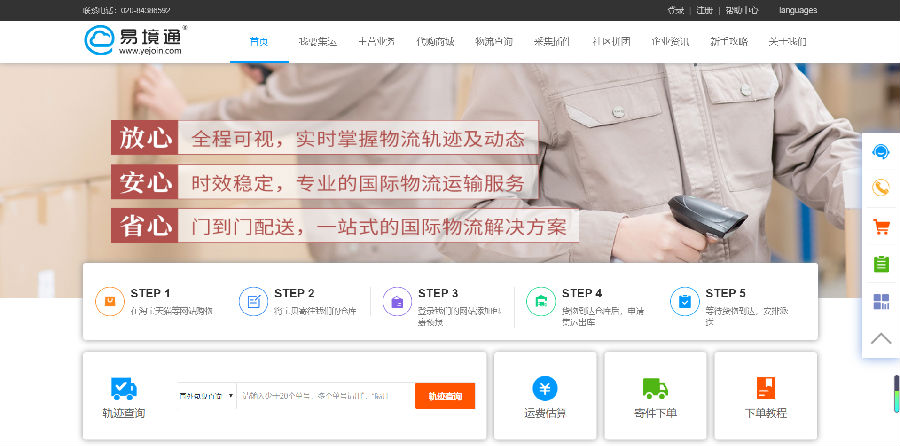This screenshot has width=900, height=446.
Task: Click the 注册 link in top bar
Action: [704, 10]
